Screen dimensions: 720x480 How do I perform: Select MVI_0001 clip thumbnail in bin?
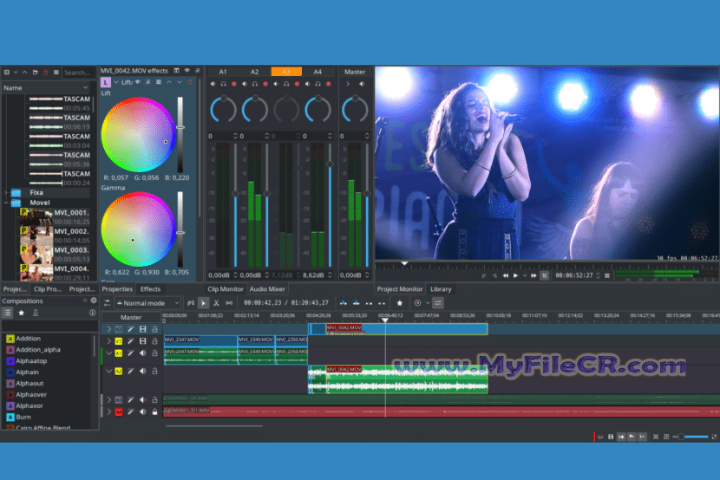[36, 217]
